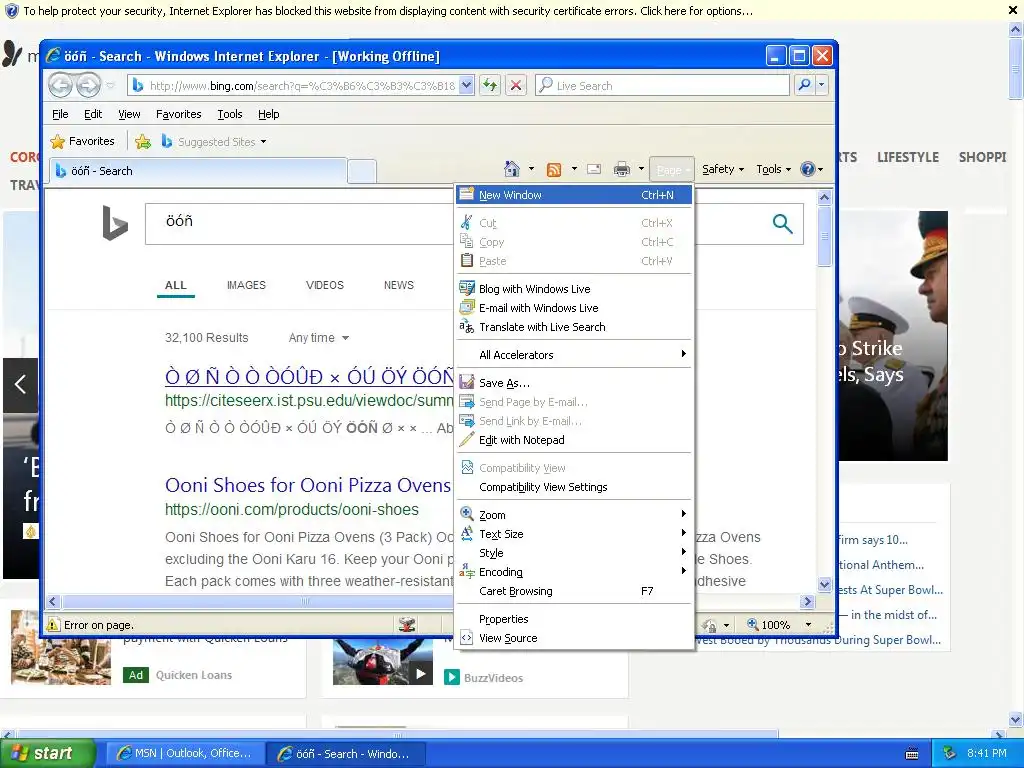1024x768 pixels.
Task: Select E-mail with Windows Live
Action: tap(574, 308)
